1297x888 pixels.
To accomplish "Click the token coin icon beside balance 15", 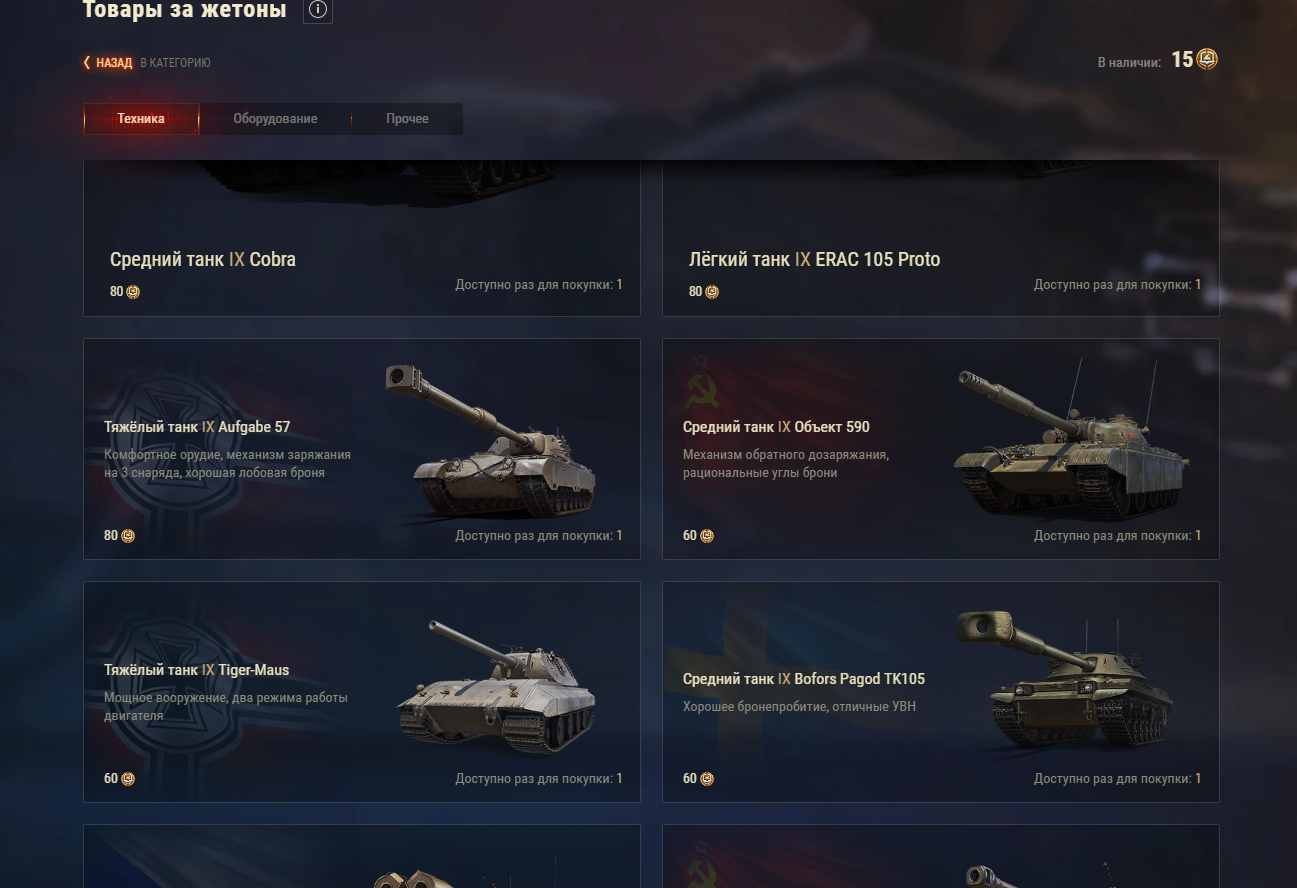I will click(1207, 60).
